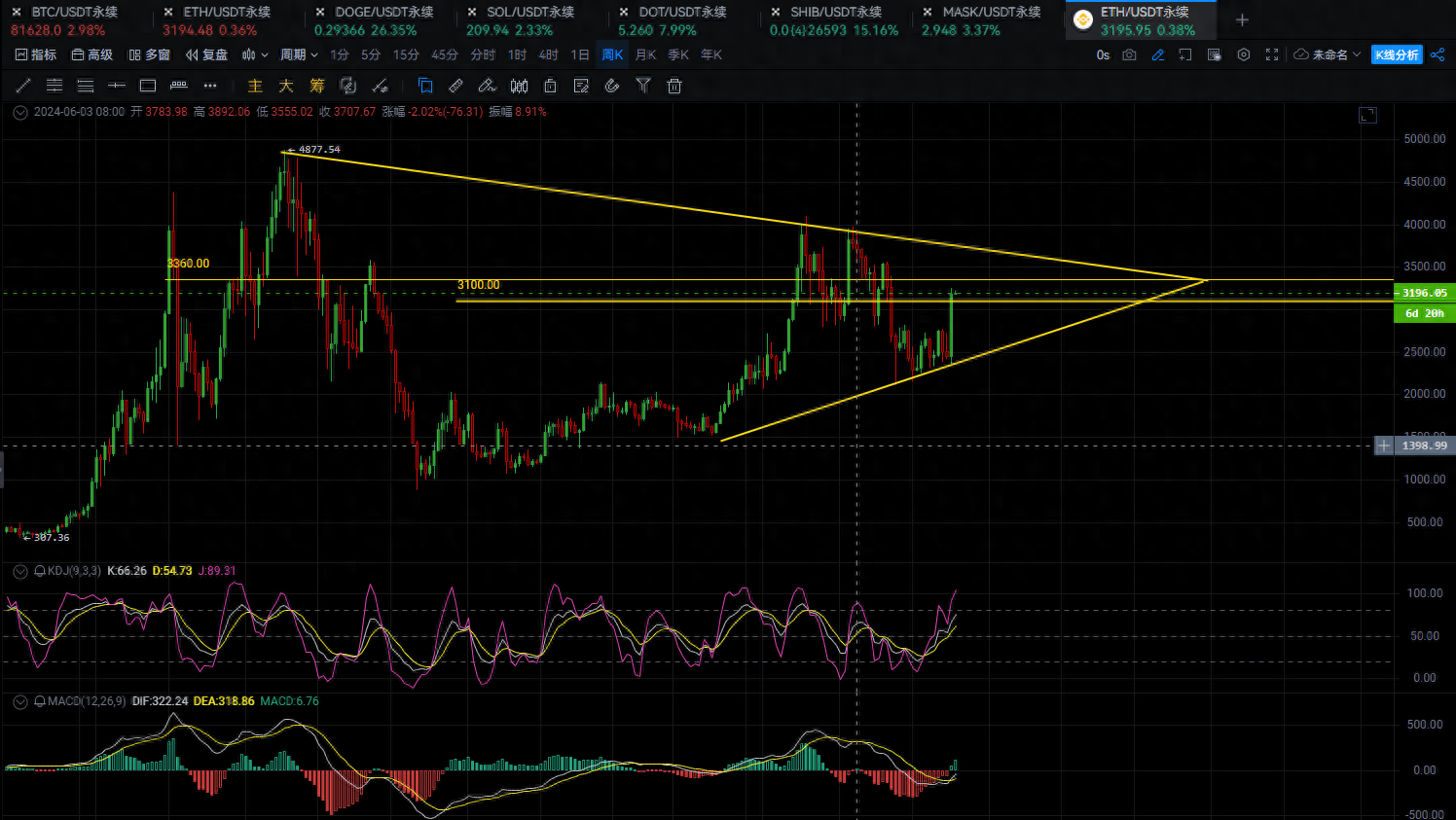Screen dimensions: 1456x820
Task: Open the 多窗 multi-window layout
Action: pyautogui.click(x=149, y=54)
